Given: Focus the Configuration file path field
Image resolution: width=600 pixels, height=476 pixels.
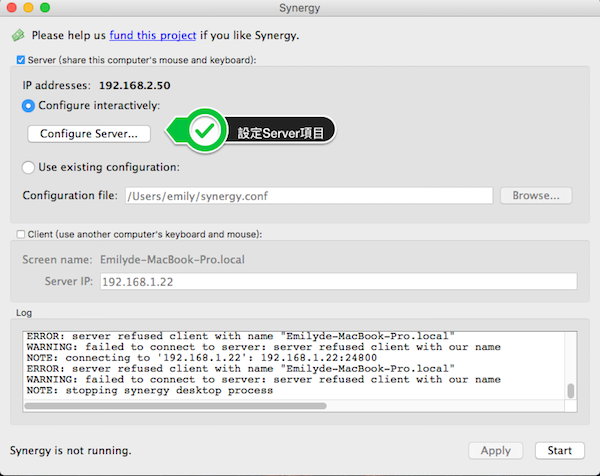Looking at the screenshot, I should [x=309, y=196].
